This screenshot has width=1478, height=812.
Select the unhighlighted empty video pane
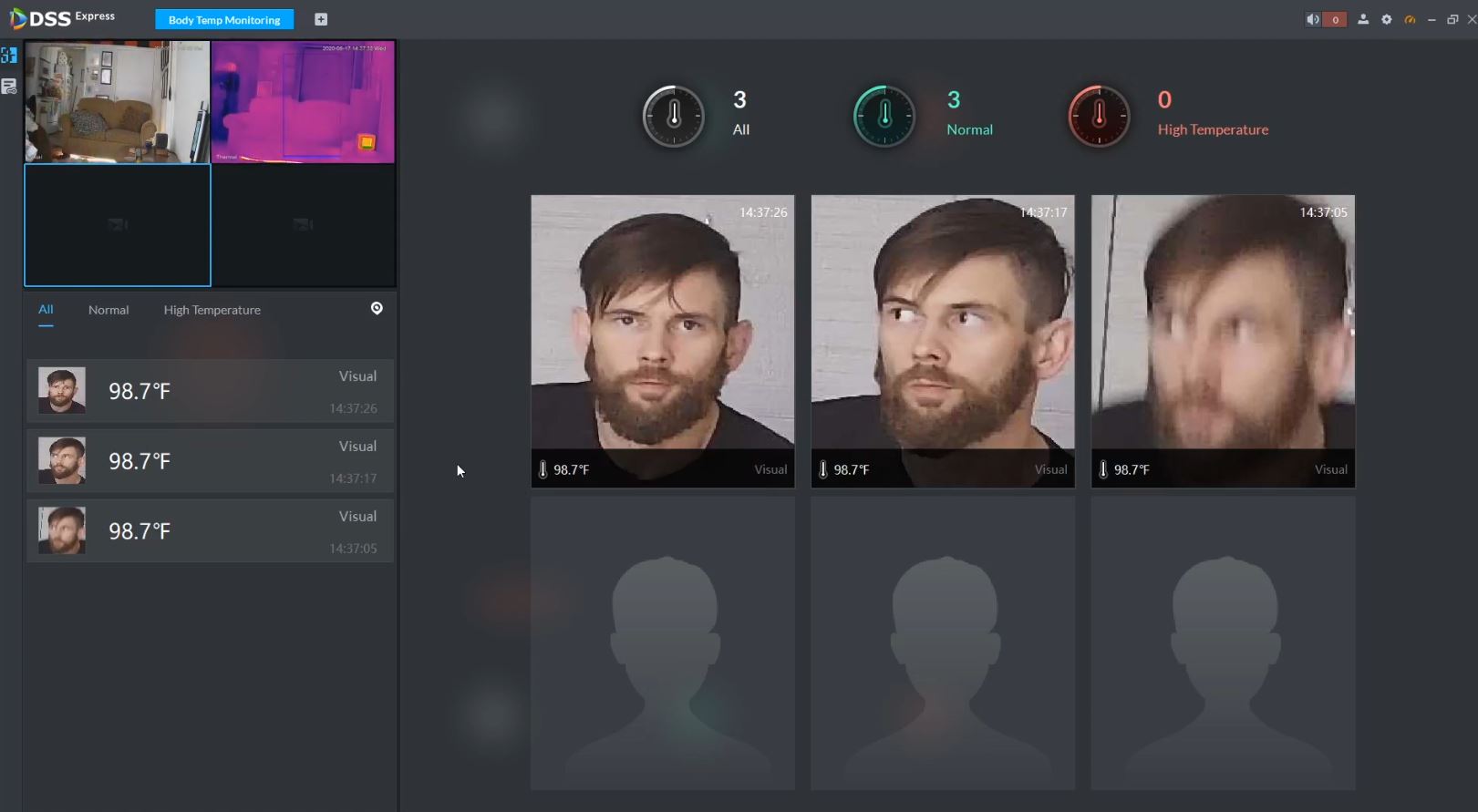tap(304, 225)
